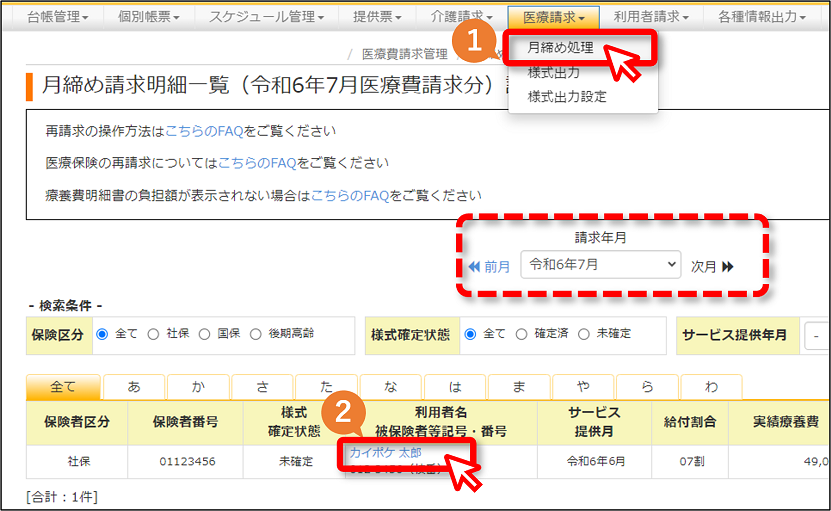Screen dimensions: 831x511
Task: Open the 利用者請求 dropdown menu
Action: [651, 17]
